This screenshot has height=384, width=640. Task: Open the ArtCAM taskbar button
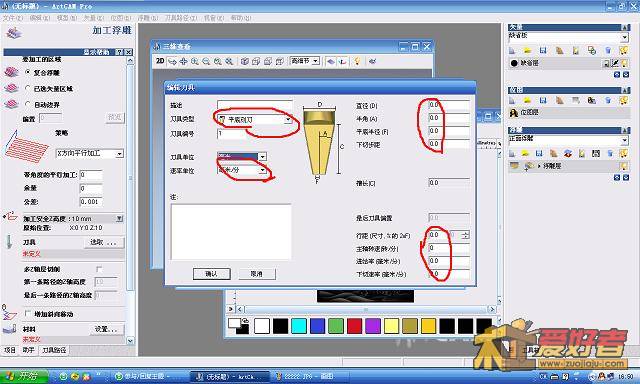(x=230, y=377)
